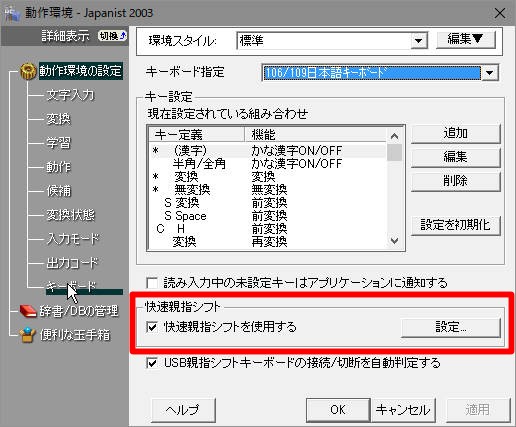Uncheck 快速親指シフトを使用する checkbox
This screenshot has width=516, height=427.
tap(152, 327)
